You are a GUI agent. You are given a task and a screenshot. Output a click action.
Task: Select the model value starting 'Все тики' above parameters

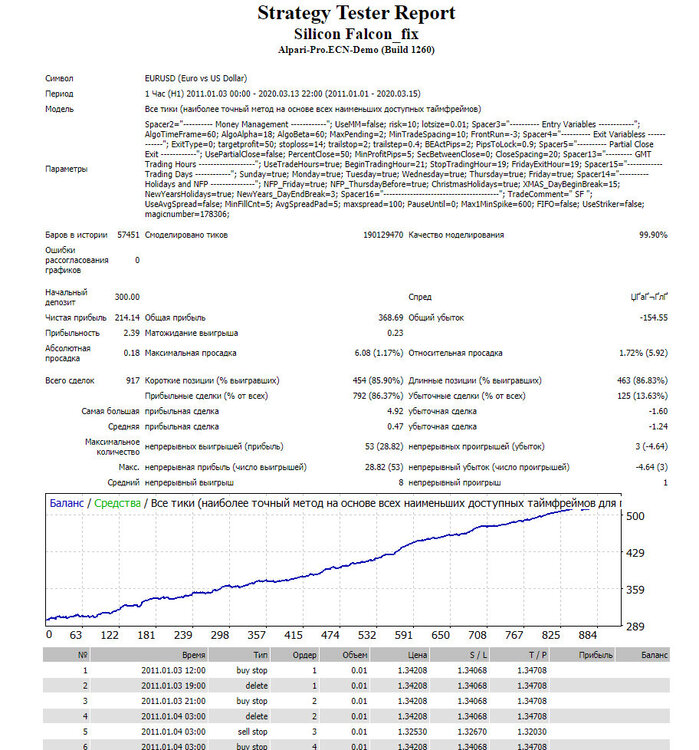tap(313, 109)
